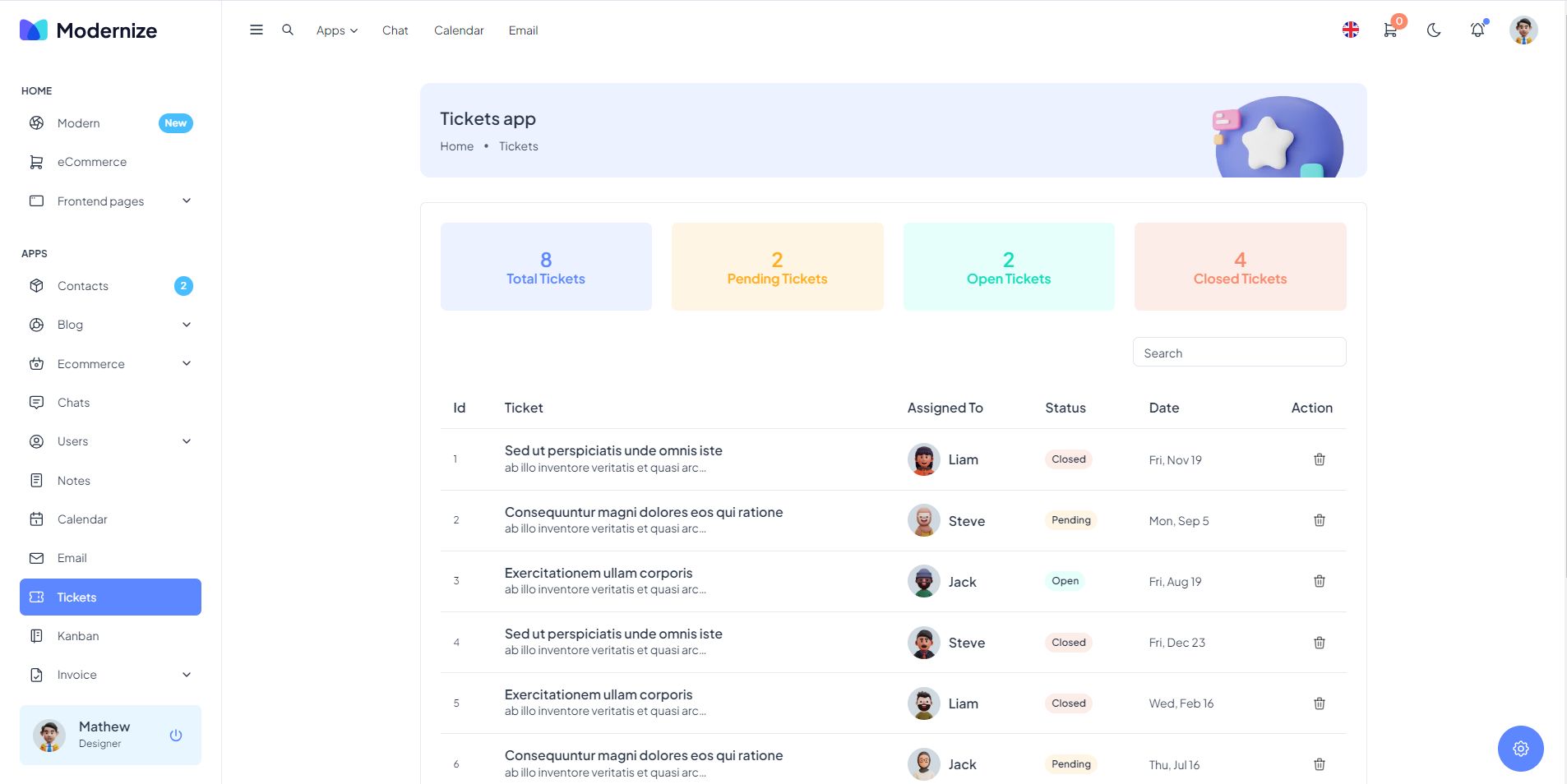Click the power logout icon next to Mathew
This screenshot has width=1567, height=784.
[176, 736]
